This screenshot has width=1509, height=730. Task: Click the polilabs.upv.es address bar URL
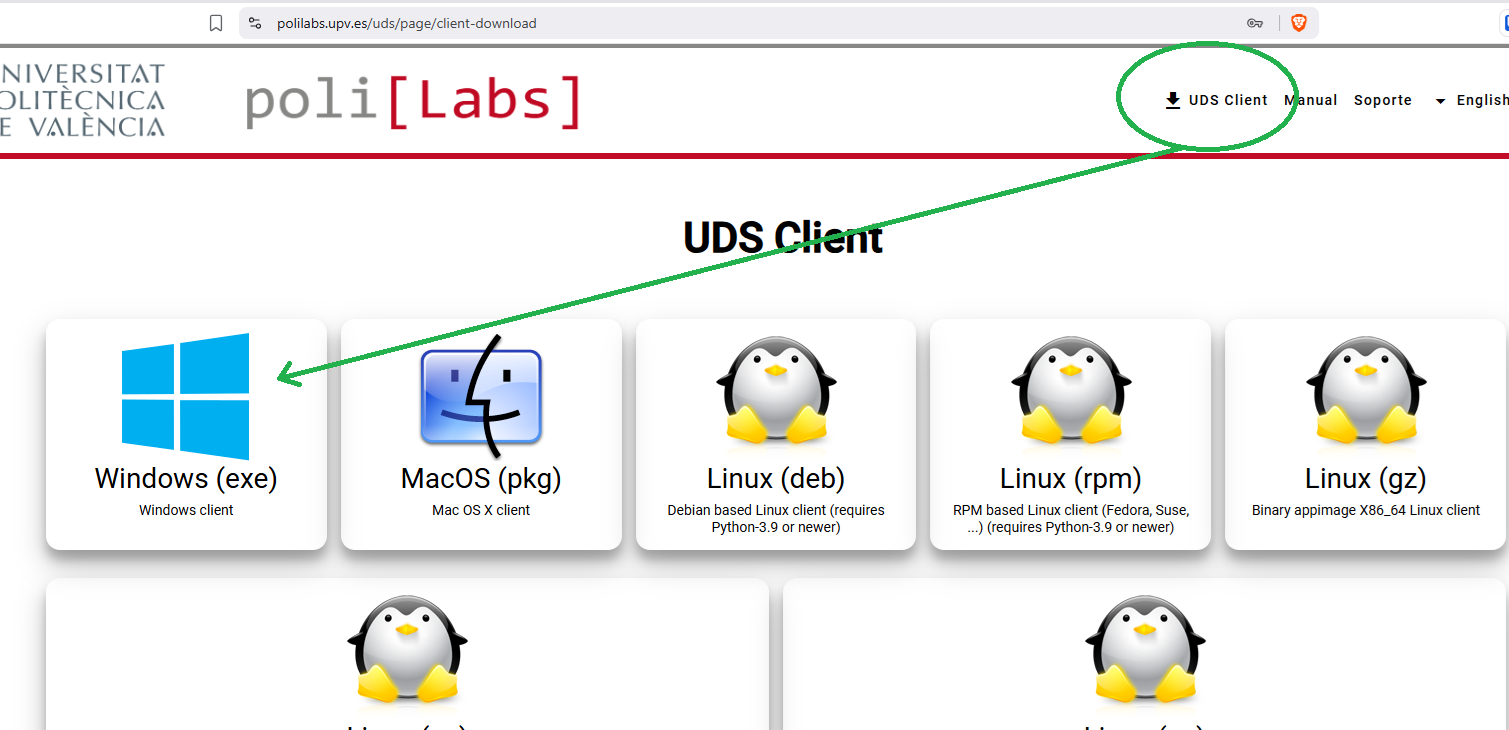tap(407, 23)
